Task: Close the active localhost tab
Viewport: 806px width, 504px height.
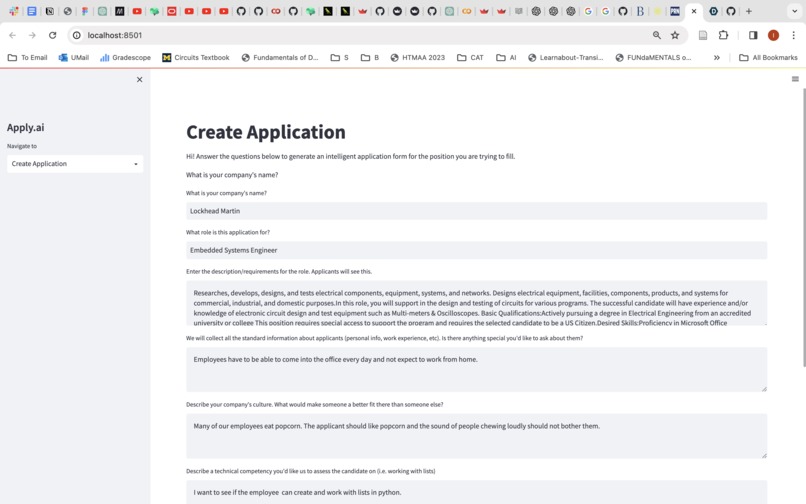Action: pos(694,11)
